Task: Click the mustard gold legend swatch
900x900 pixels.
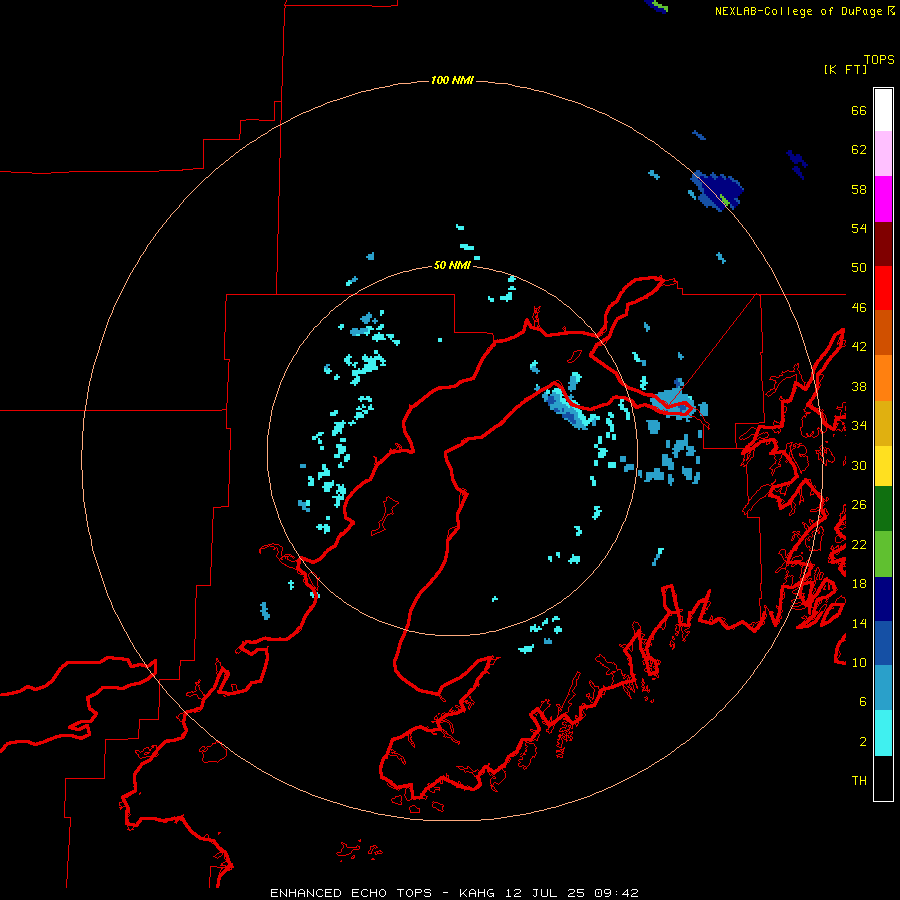Action: pyautogui.click(x=883, y=423)
